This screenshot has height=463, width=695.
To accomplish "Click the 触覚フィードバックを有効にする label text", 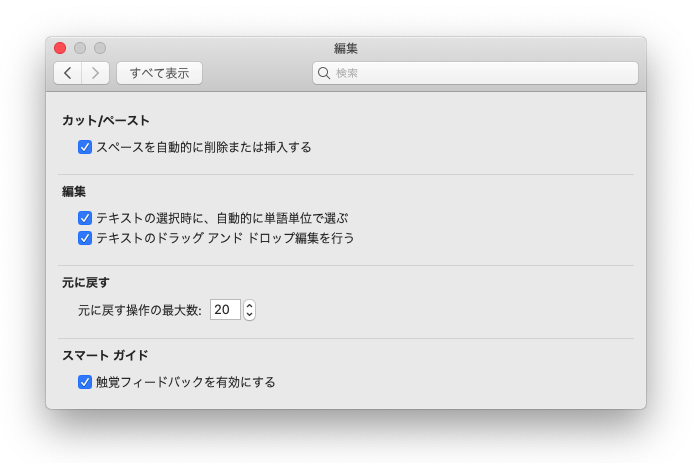I will click(186, 382).
